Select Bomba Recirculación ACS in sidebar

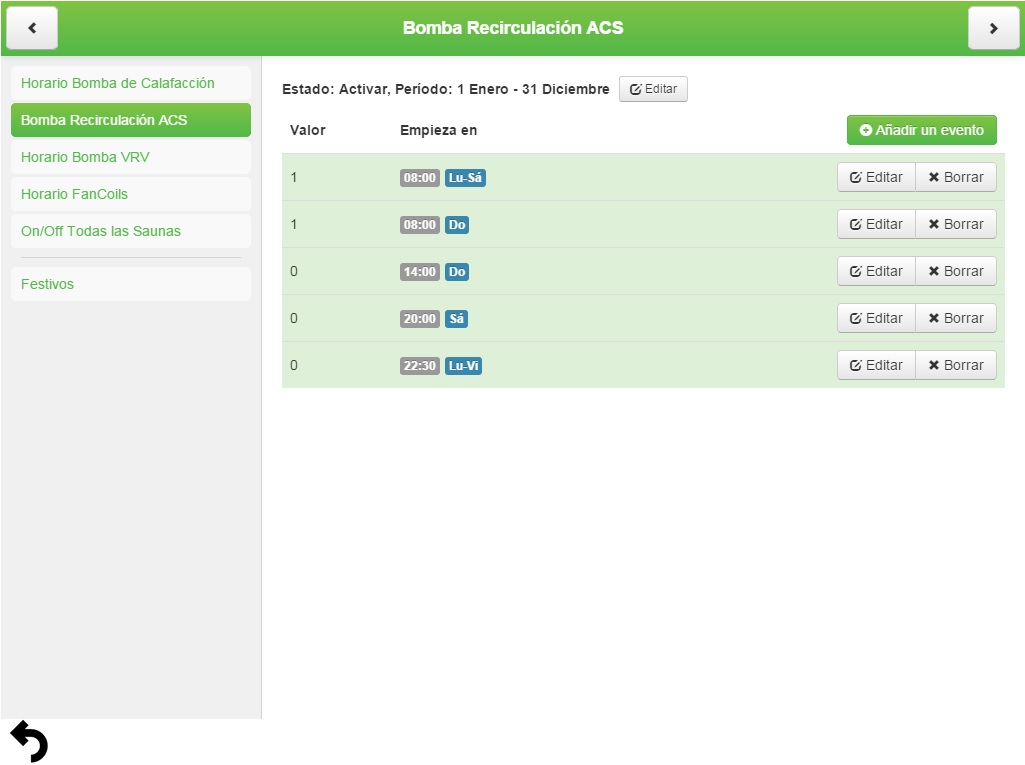(x=130, y=120)
